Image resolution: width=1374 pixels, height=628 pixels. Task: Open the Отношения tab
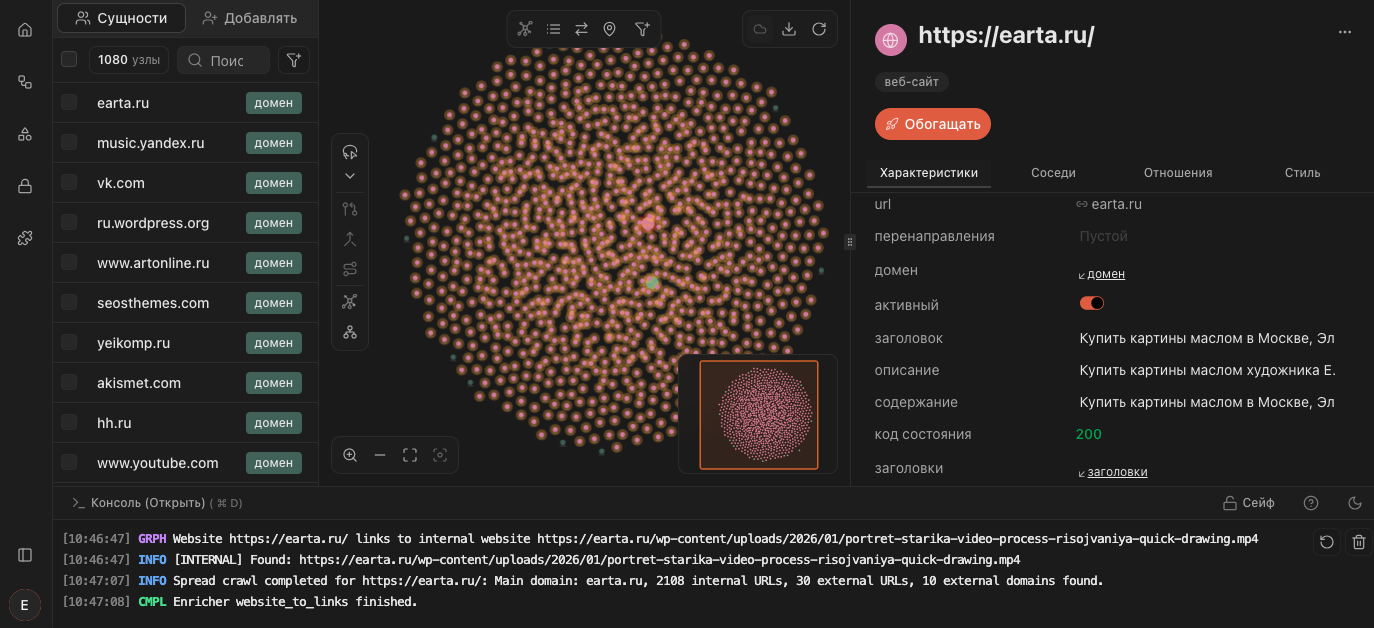[x=1178, y=173]
